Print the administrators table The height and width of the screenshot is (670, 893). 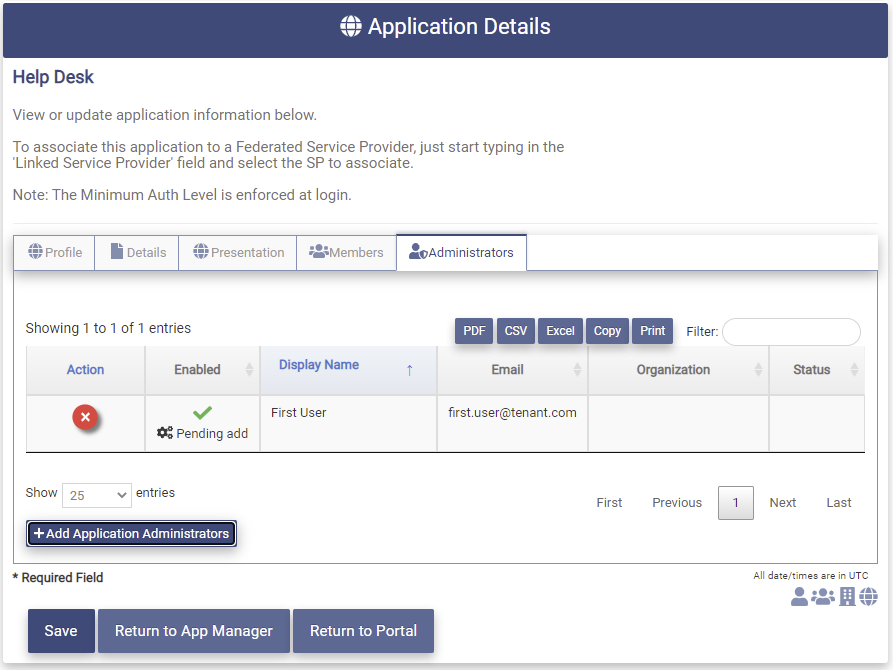click(x=652, y=331)
